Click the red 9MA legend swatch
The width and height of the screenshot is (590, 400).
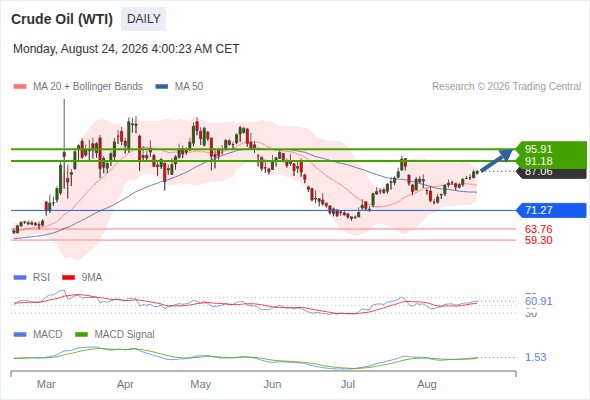pos(68,278)
